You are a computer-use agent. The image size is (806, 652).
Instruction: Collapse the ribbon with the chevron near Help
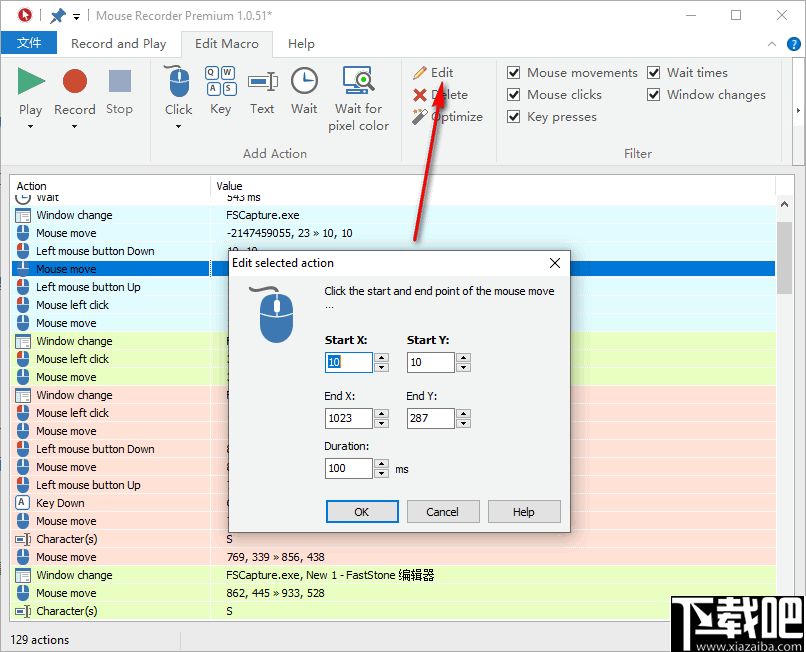click(770, 43)
